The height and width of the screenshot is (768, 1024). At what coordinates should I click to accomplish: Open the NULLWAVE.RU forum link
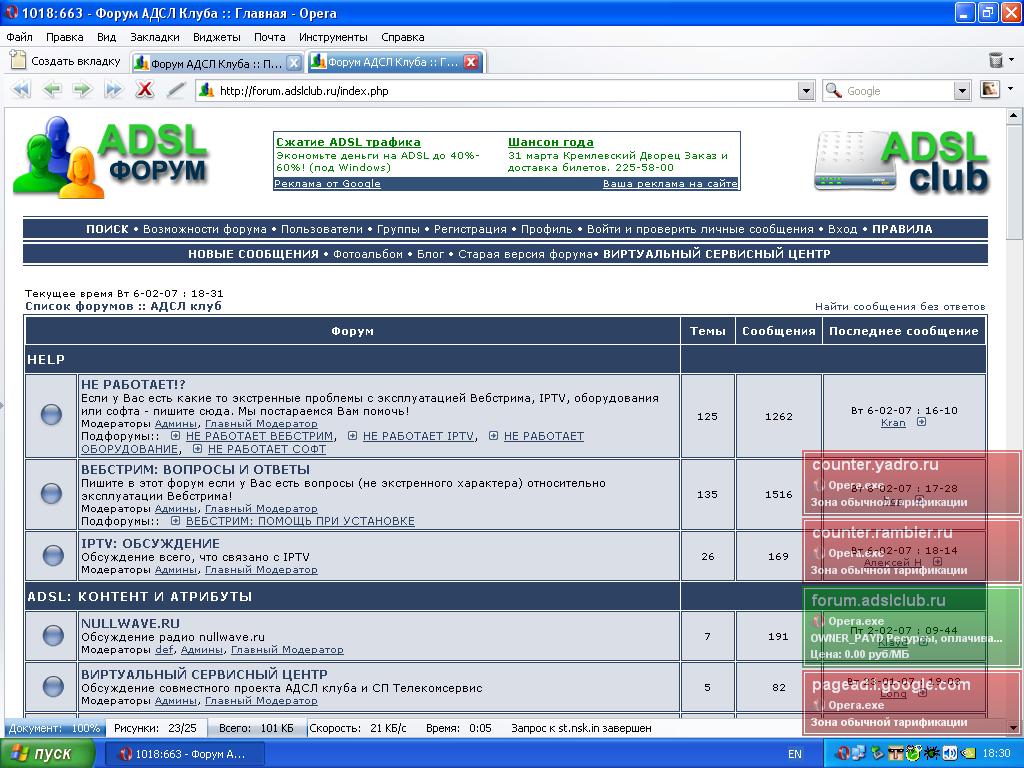tap(130, 624)
